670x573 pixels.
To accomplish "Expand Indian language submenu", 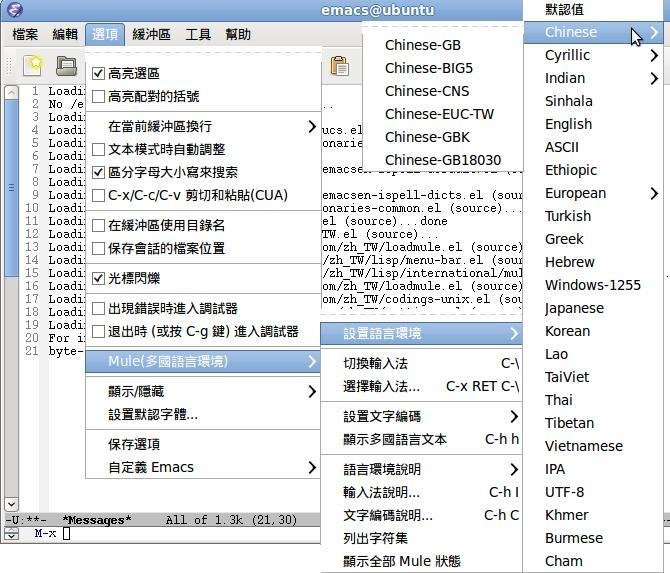I will (593, 78).
